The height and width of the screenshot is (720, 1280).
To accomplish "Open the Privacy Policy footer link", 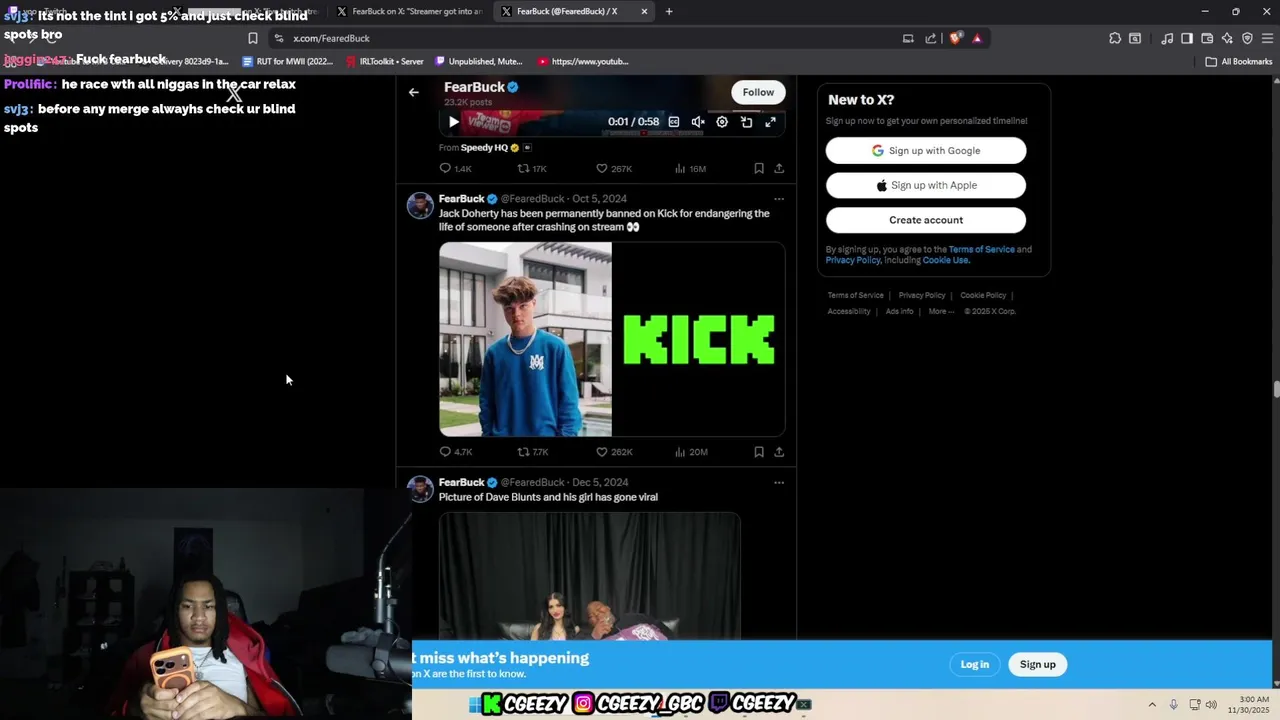I will 922,296.
